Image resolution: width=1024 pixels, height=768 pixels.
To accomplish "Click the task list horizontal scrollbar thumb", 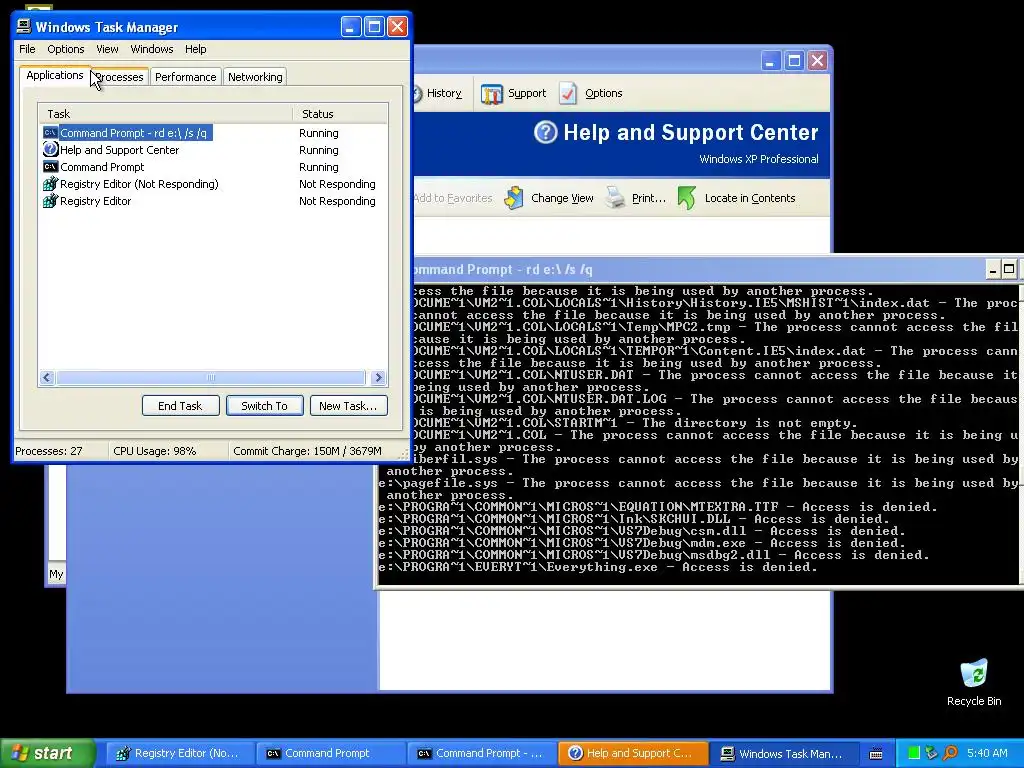I will pos(210,377).
